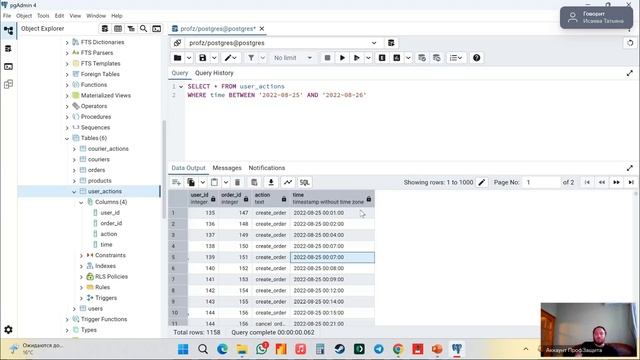Go to the next page of results

[x=616, y=182]
